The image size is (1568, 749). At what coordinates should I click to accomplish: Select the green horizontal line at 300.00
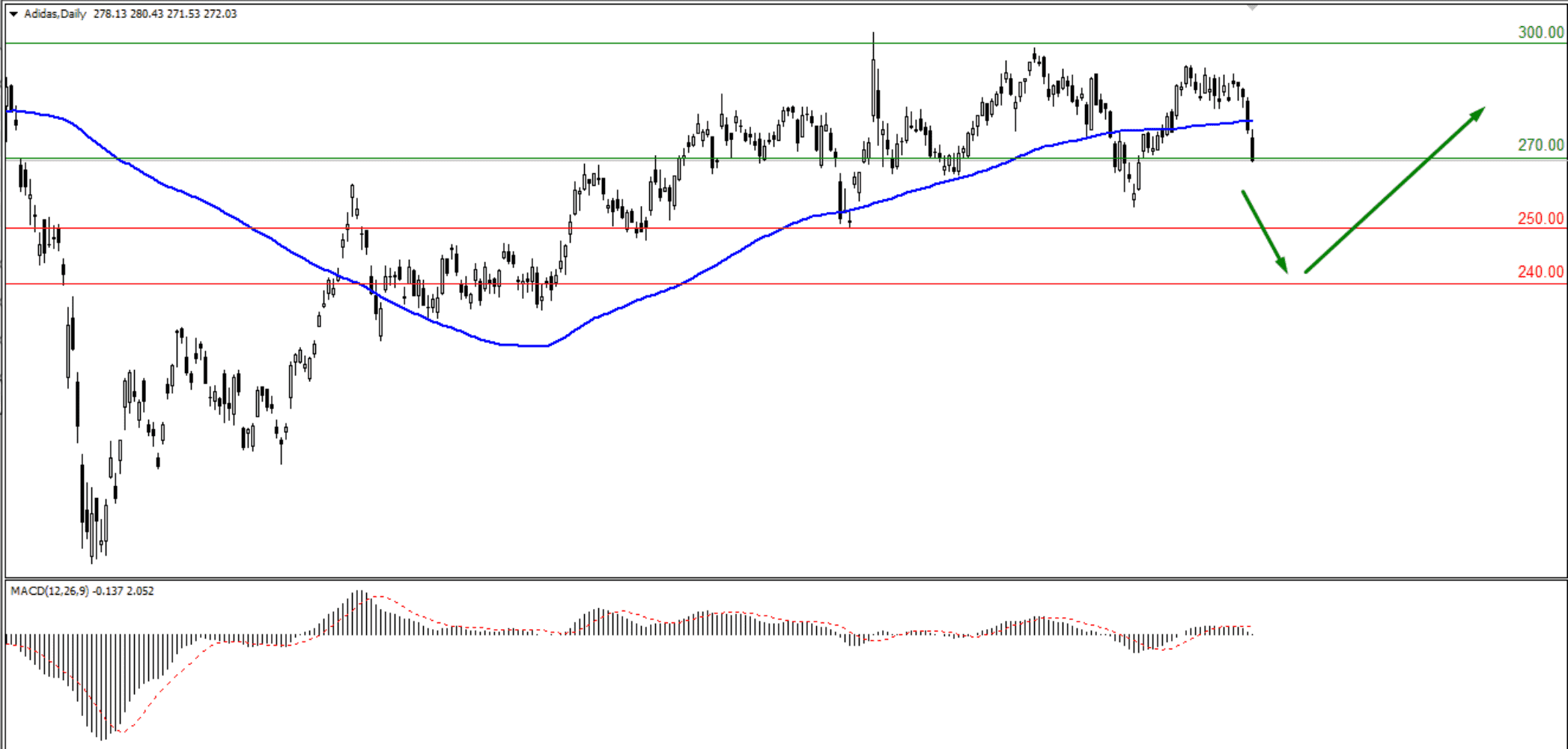point(749,43)
